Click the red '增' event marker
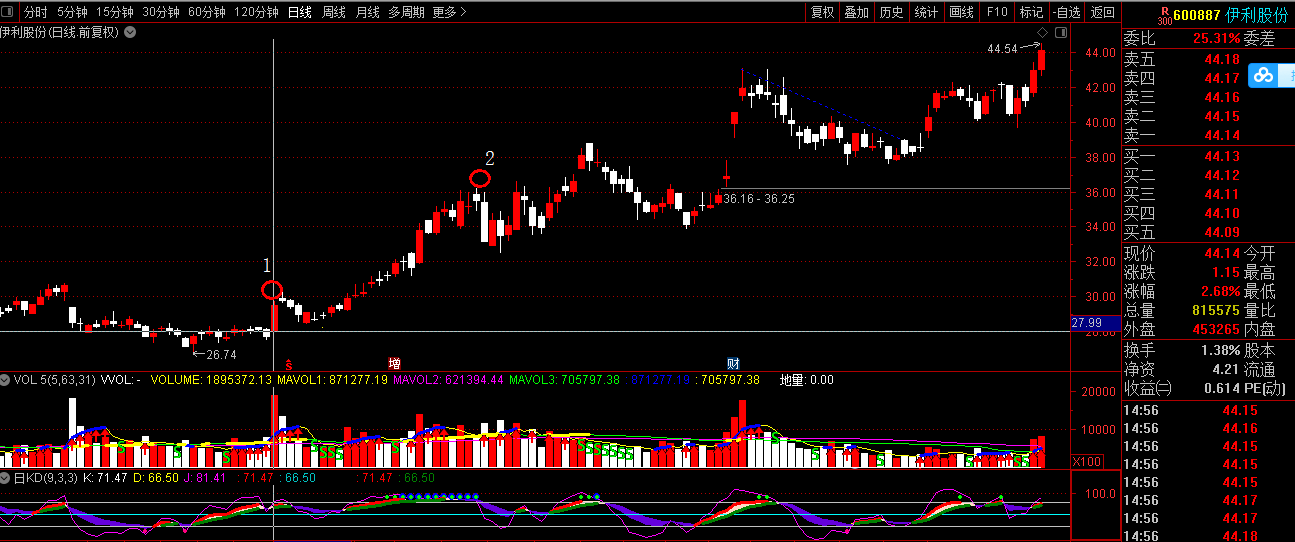Image resolution: width=1295 pixels, height=542 pixels. tap(394, 362)
